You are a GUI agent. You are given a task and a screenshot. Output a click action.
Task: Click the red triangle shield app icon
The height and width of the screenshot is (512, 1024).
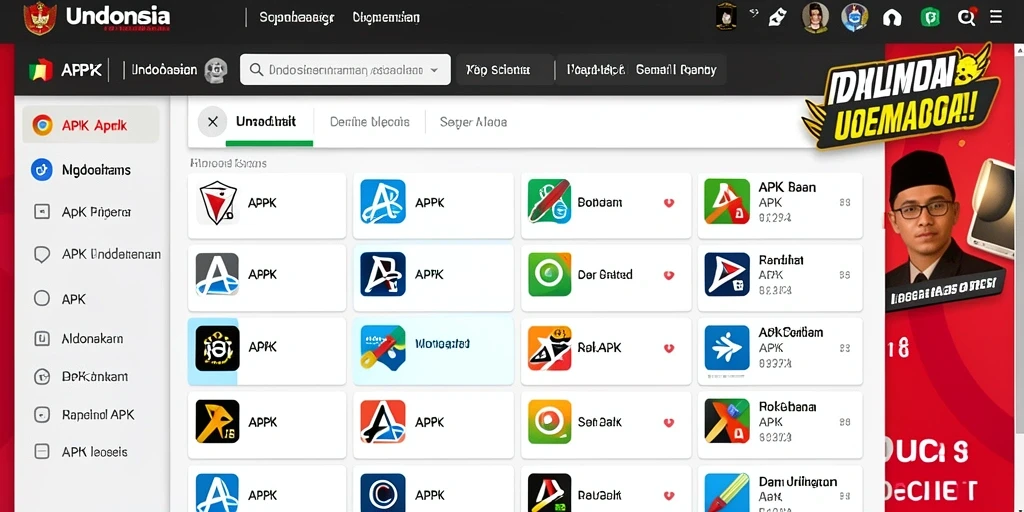217,202
